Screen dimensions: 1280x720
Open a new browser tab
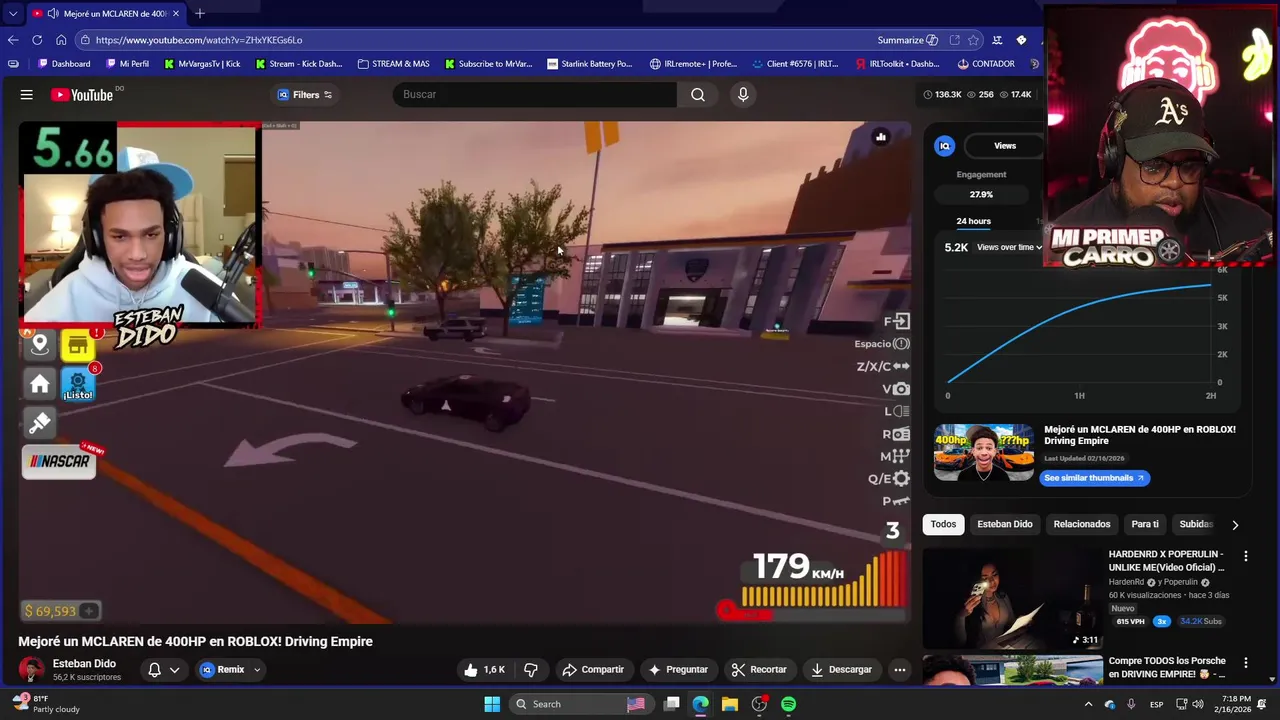200,13
